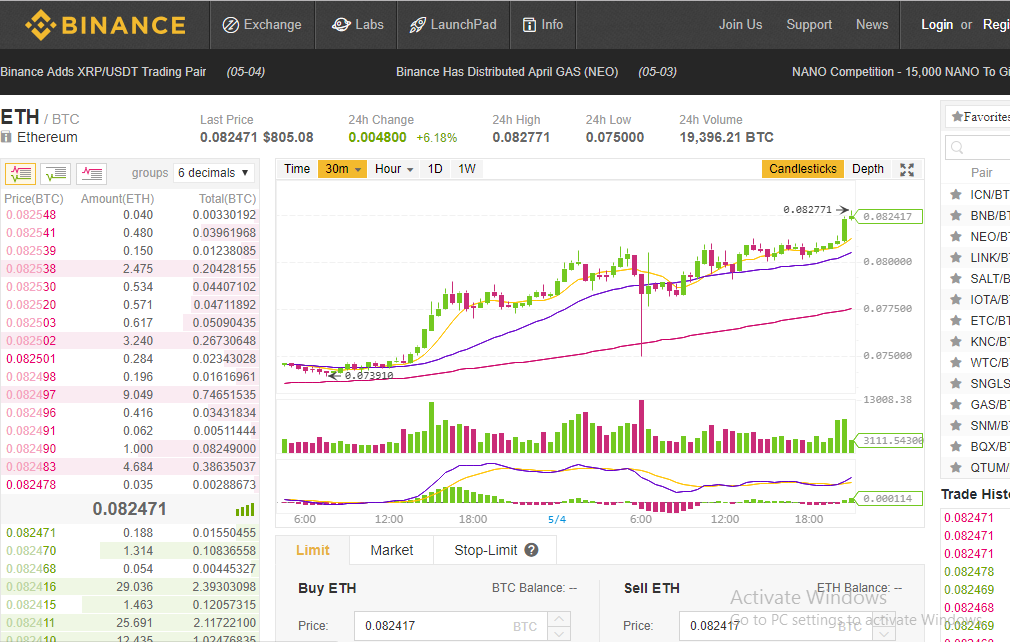Screen dimensions: 1010x642
Task: Click sell order price 0.082478
Action: (31, 485)
